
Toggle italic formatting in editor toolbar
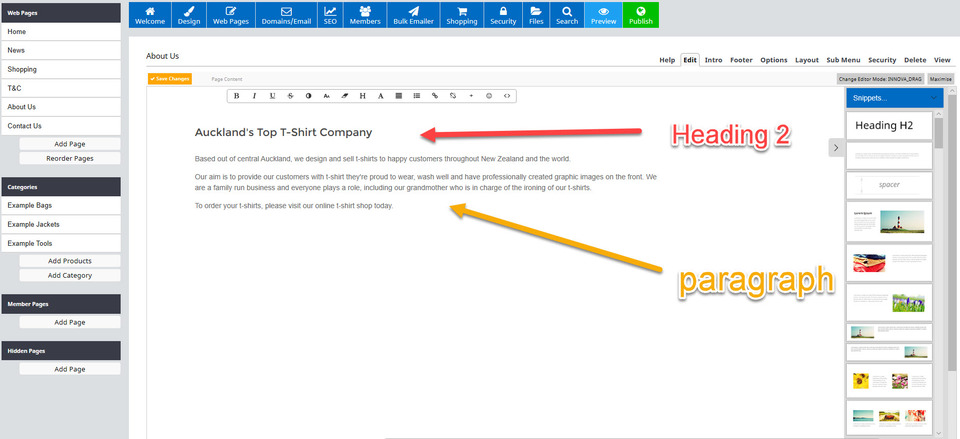(255, 96)
